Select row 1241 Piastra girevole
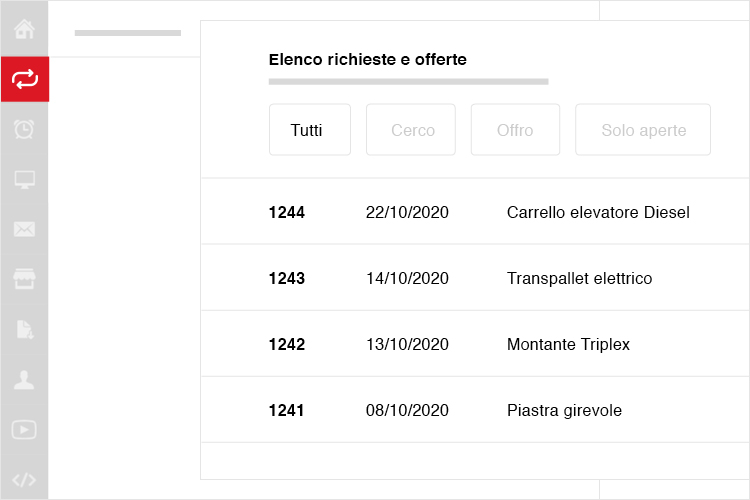 (475, 410)
